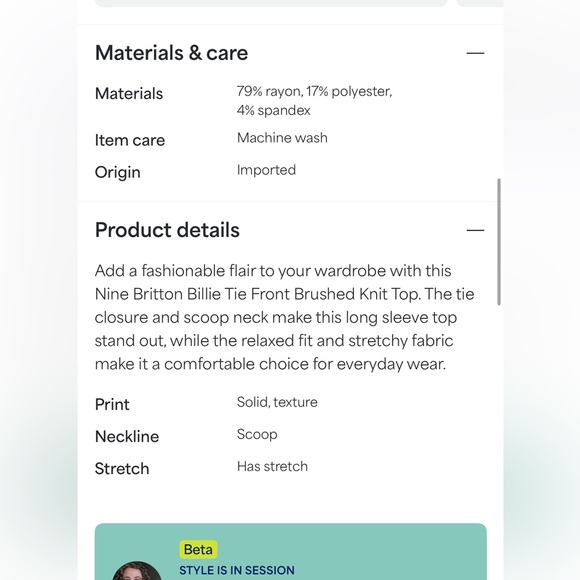
Task: Click the Materials & care heading
Action: pyautogui.click(x=171, y=53)
